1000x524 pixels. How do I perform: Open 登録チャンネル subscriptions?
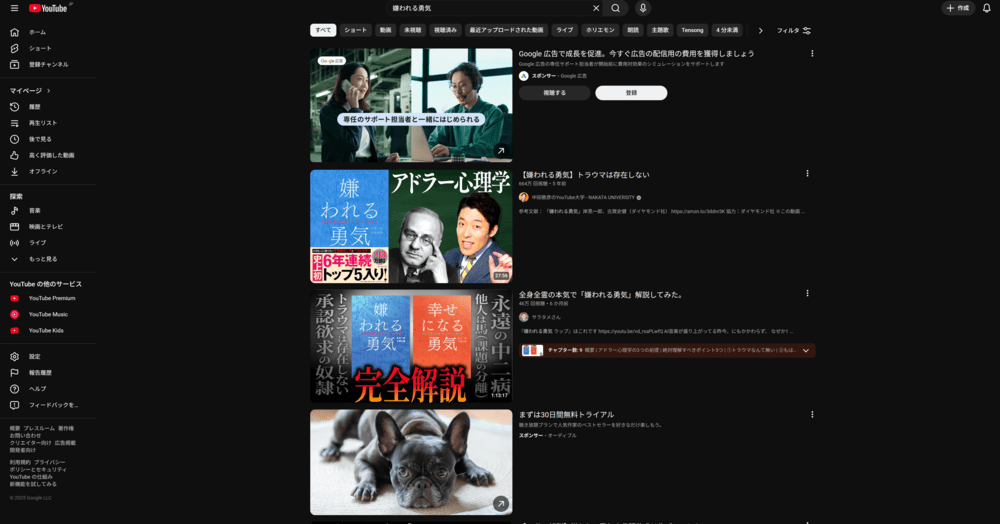tap(48, 64)
